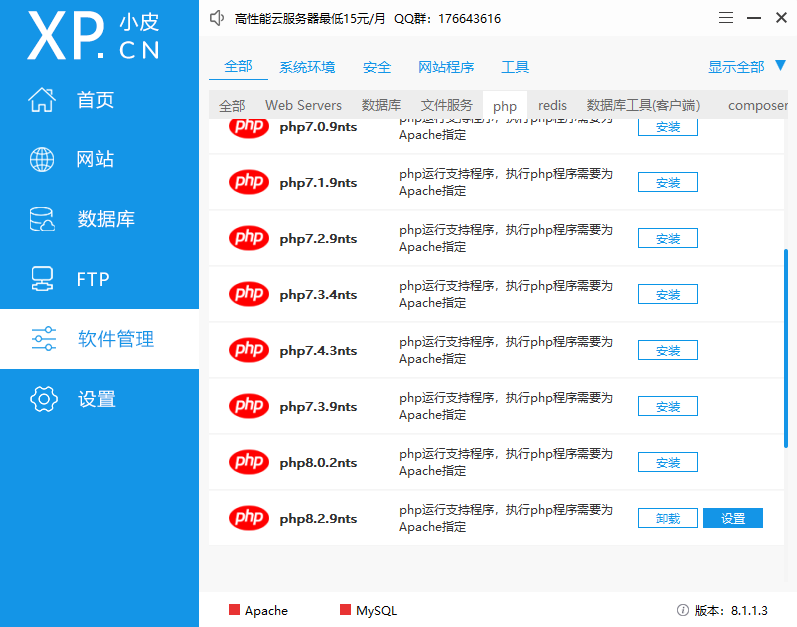
Task: Open the 系统环境 category
Action: pyautogui.click(x=307, y=67)
